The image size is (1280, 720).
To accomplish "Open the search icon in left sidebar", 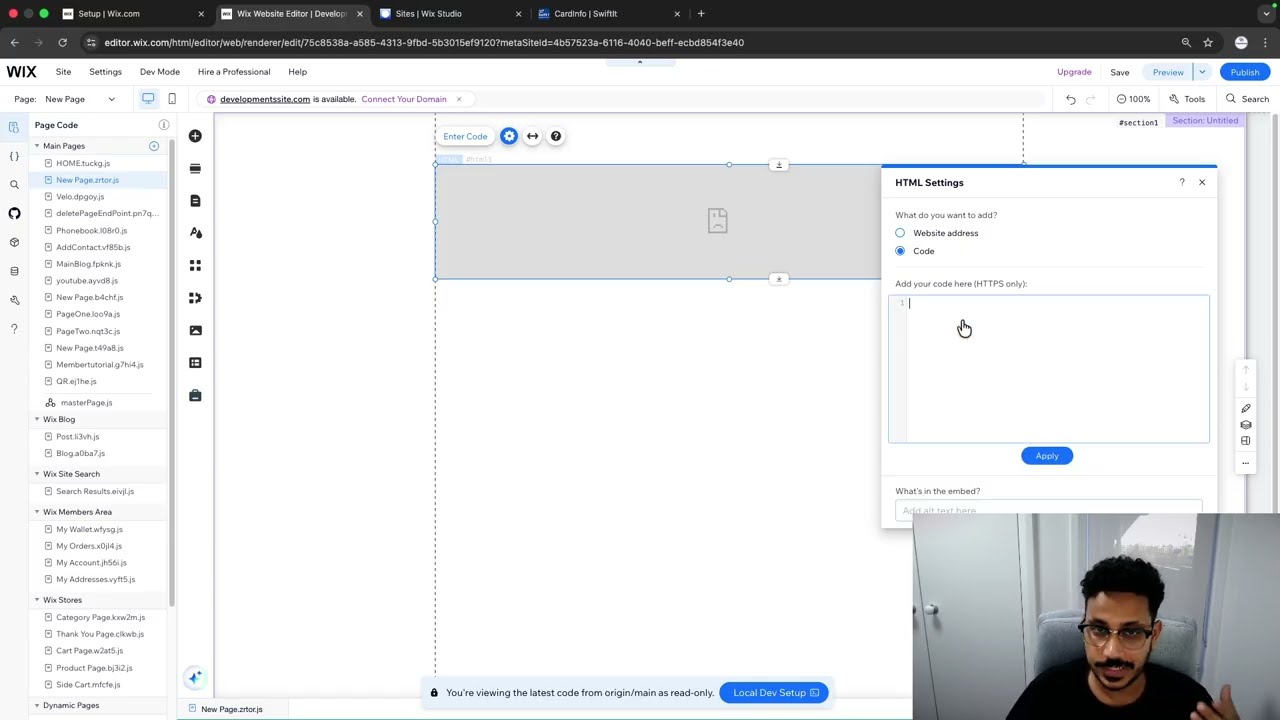I will (14, 185).
